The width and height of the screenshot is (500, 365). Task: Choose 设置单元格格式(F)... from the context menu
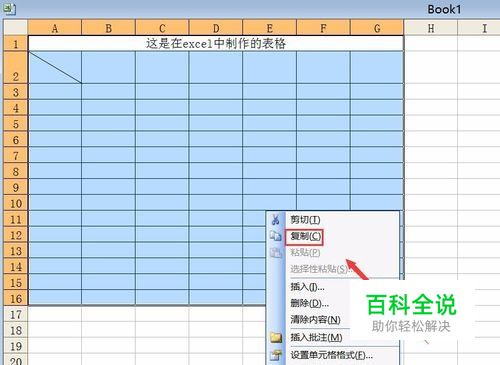coord(331,355)
